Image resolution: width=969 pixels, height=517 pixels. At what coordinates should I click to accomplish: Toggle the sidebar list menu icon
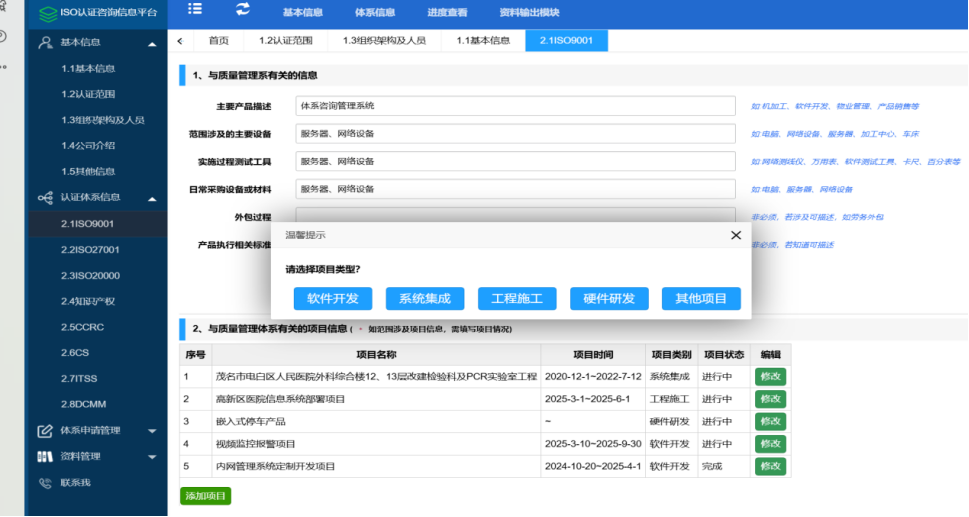[195, 9]
